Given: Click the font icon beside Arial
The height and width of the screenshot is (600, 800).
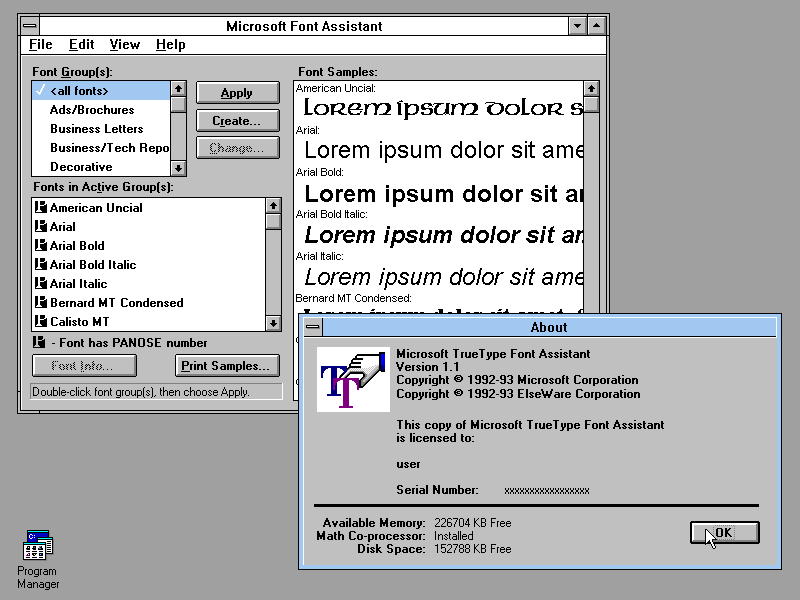Looking at the screenshot, I should 40,226.
